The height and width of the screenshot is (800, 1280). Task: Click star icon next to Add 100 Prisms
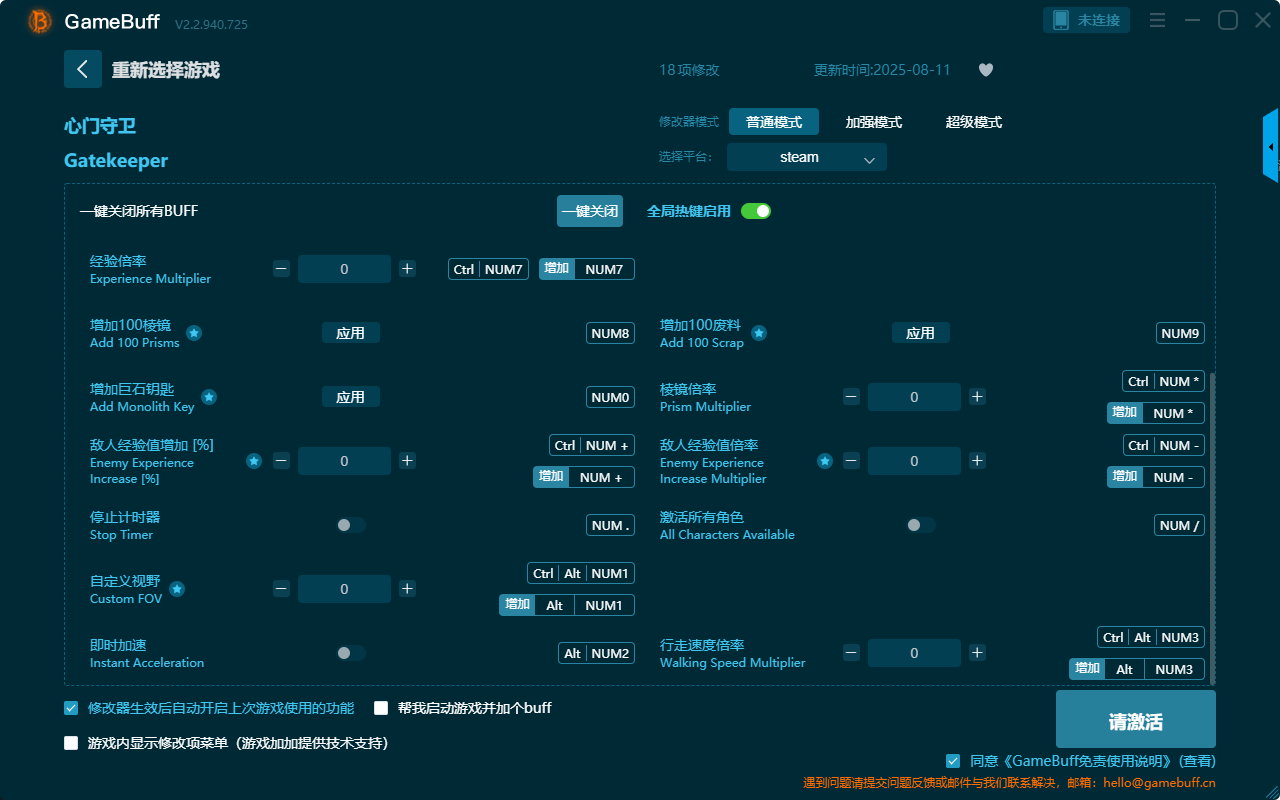[x=194, y=333]
